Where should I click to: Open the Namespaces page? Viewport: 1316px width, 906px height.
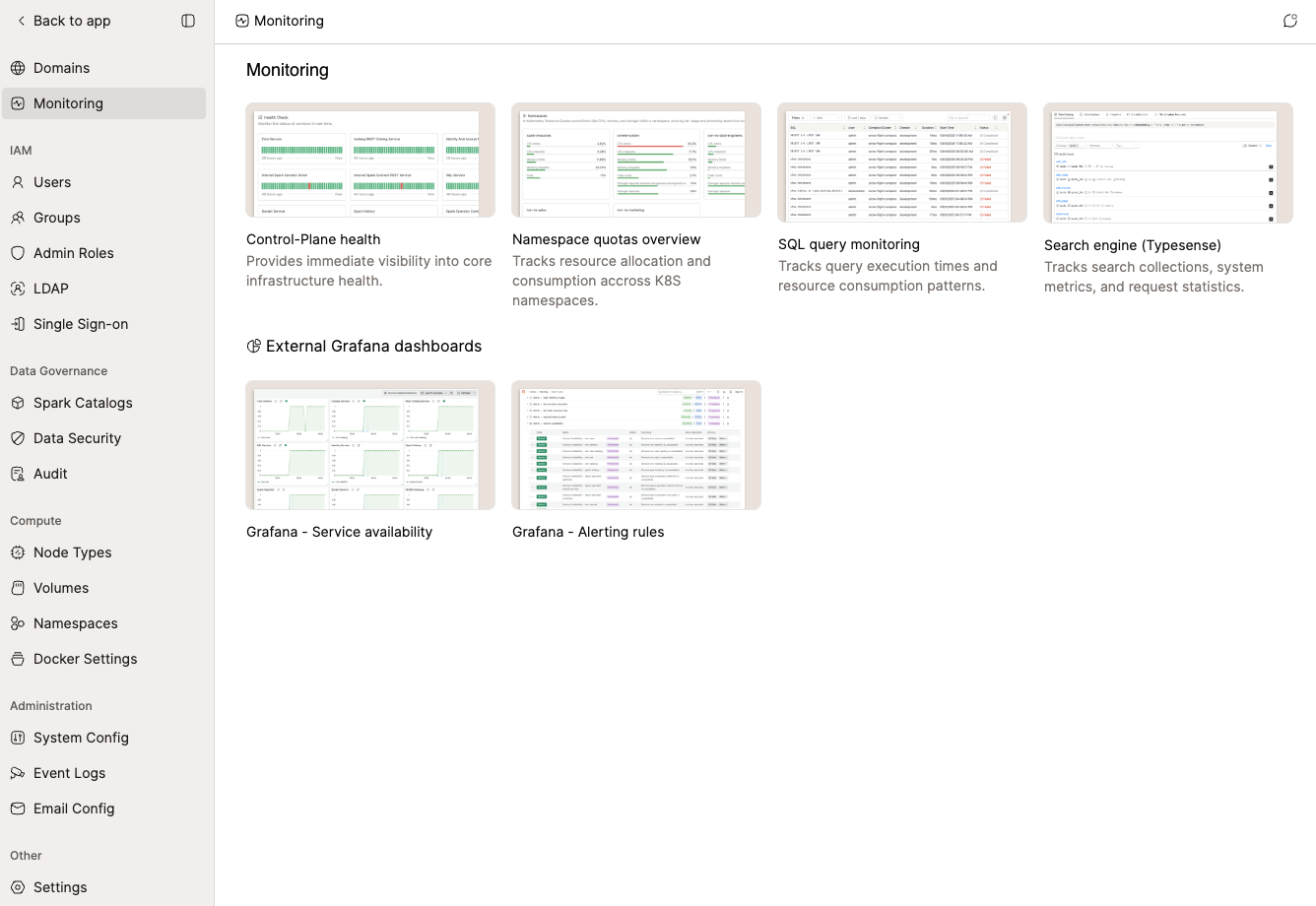103,623
